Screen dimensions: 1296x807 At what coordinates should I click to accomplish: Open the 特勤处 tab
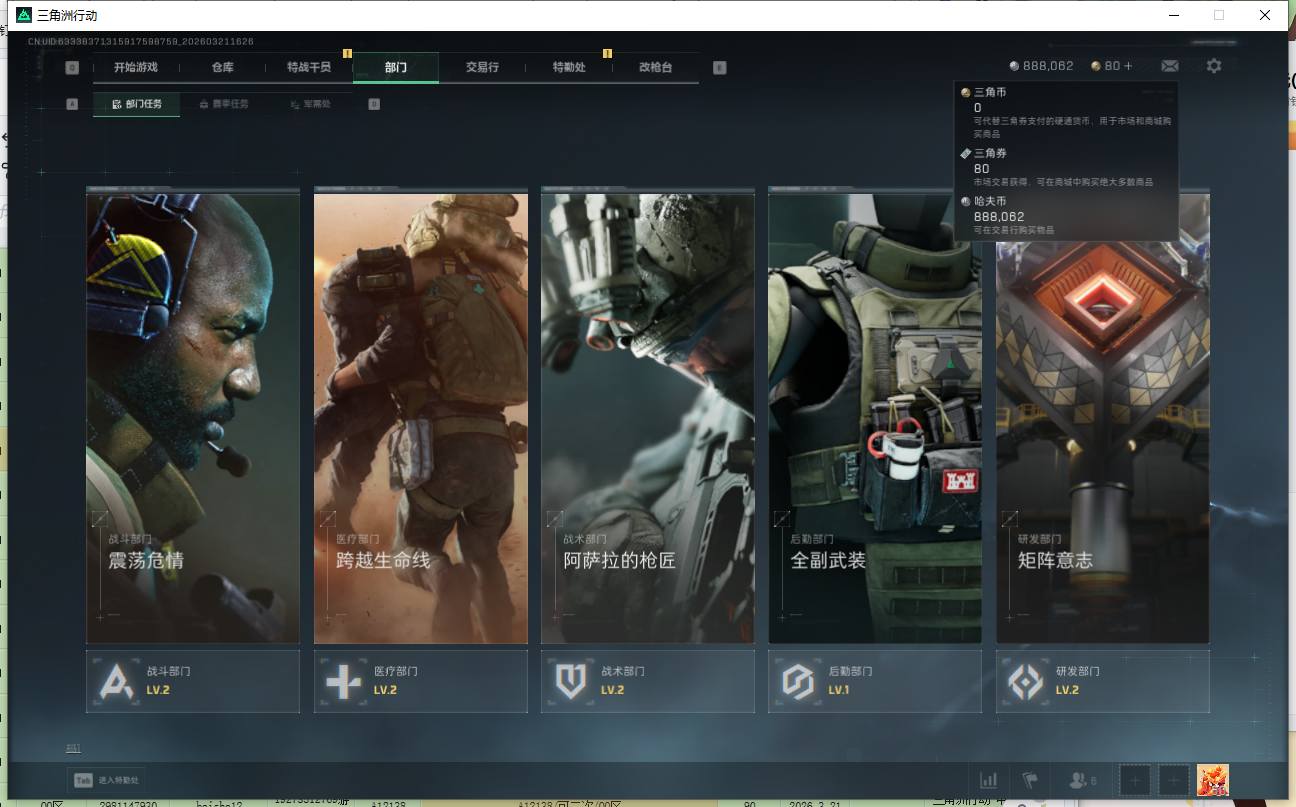[x=569, y=68]
